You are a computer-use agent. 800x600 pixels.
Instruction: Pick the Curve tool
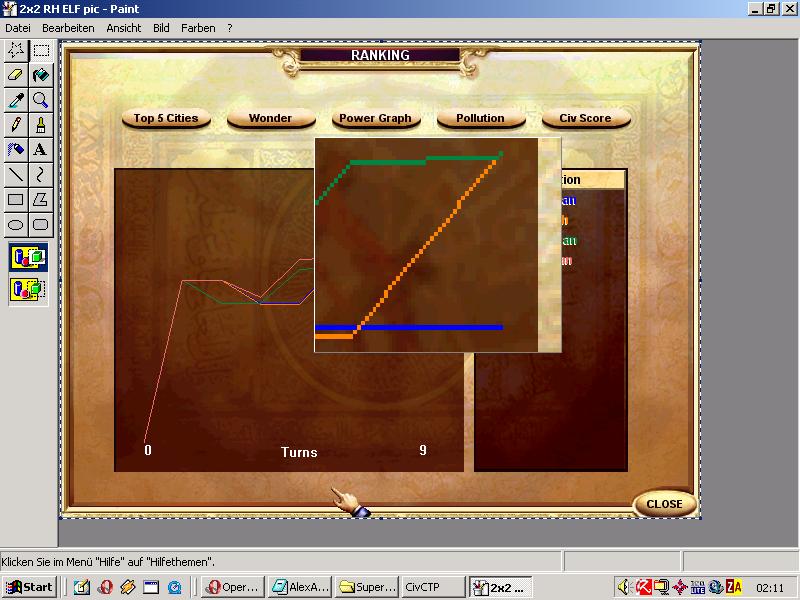pos(41,175)
